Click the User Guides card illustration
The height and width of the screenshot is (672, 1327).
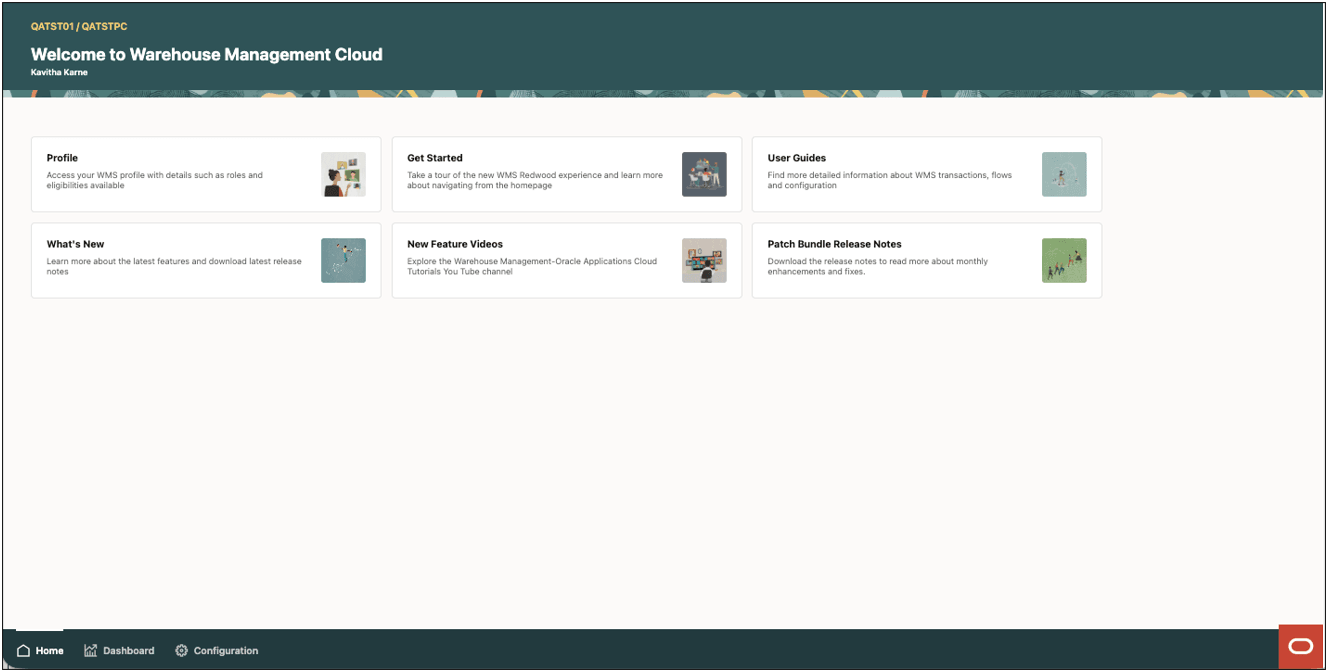1064,174
